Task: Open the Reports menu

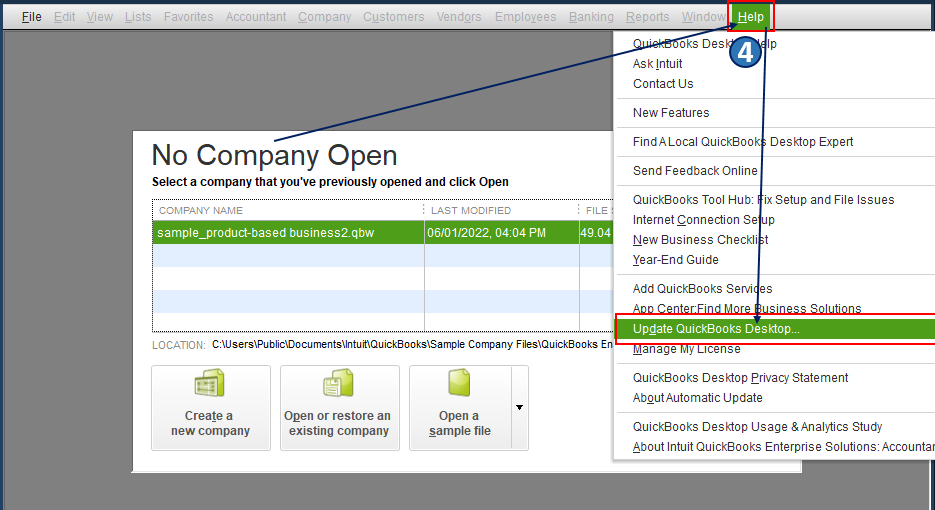Action: (648, 17)
